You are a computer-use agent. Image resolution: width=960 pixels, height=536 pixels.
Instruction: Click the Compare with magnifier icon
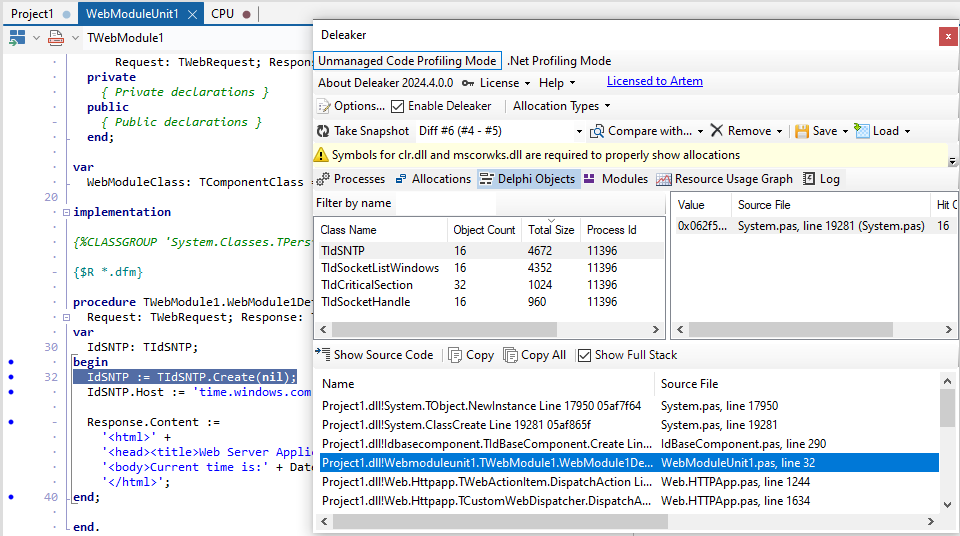pyautogui.click(x=597, y=131)
